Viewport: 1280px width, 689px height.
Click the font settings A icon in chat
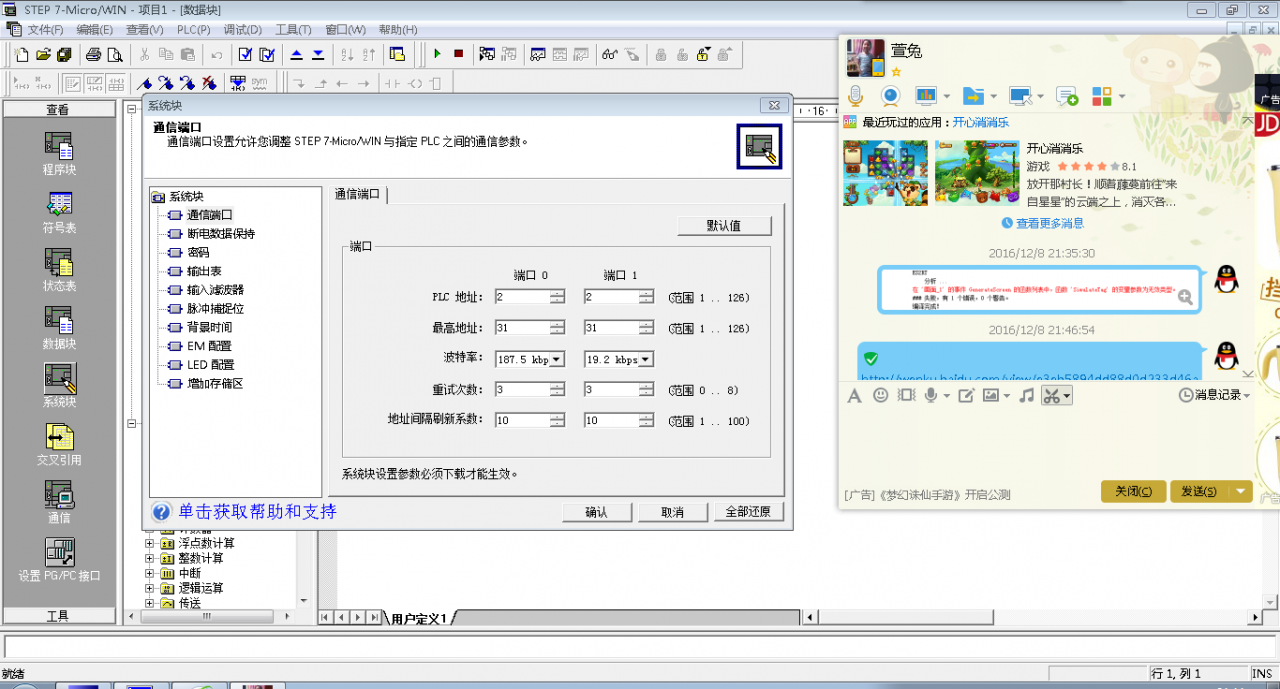tap(854, 395)
